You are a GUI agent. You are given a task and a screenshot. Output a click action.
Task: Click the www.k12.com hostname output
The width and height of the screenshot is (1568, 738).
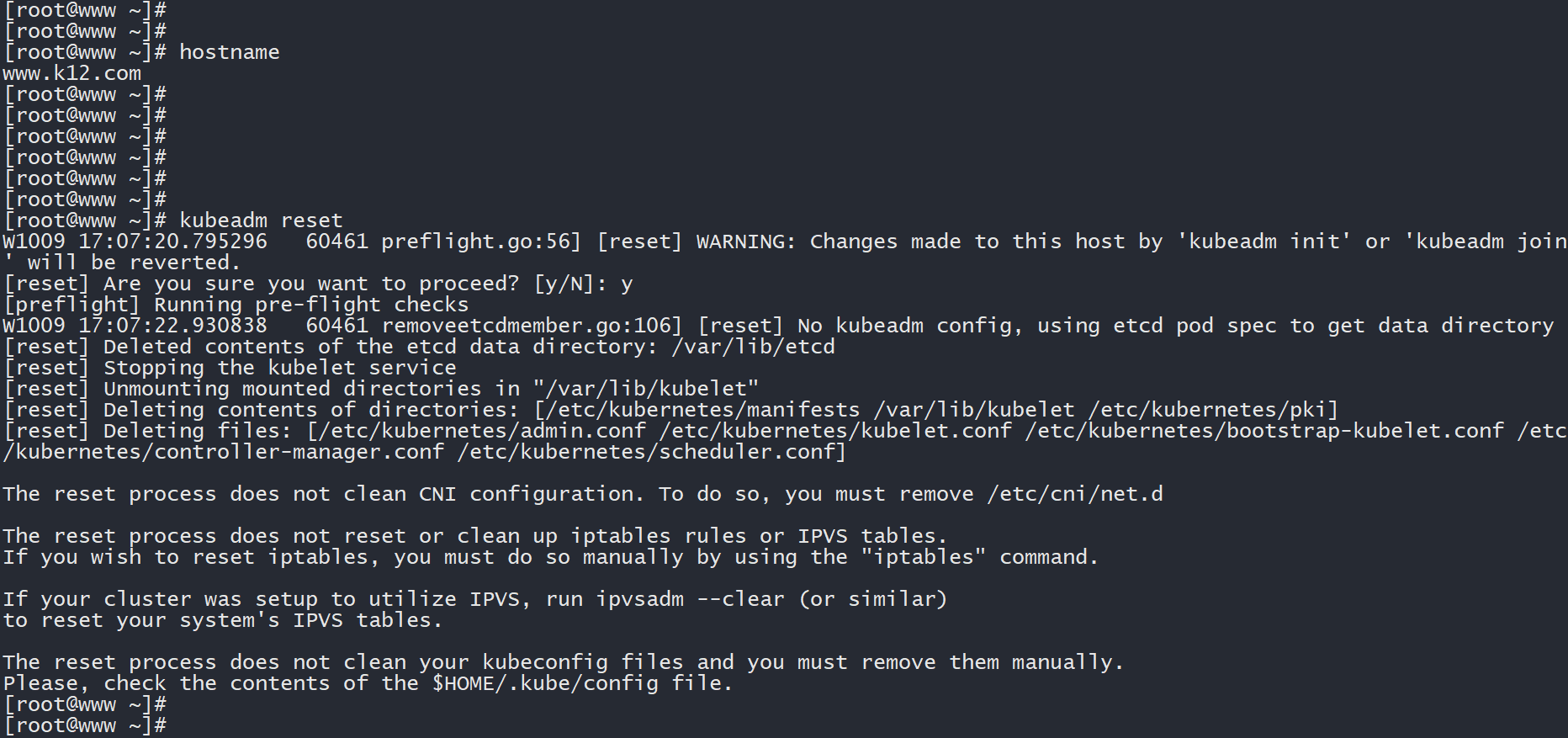click(x=72, y=73)
